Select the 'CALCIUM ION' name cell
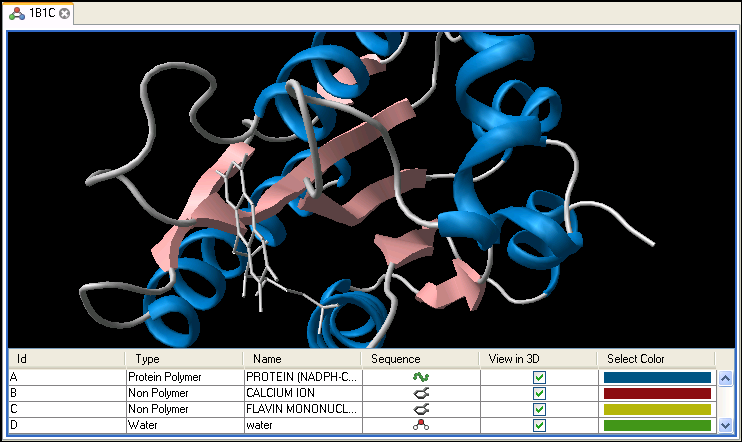This screenshot has width=742, height=442. pyautogui.click(x=303, y=393)
